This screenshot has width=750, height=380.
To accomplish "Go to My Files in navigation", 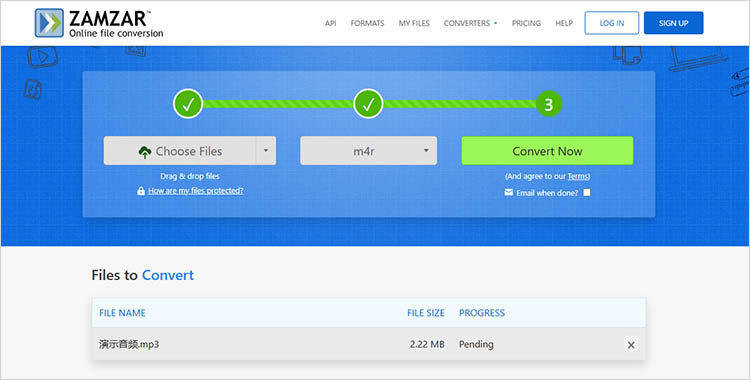I will click(414, 23).
